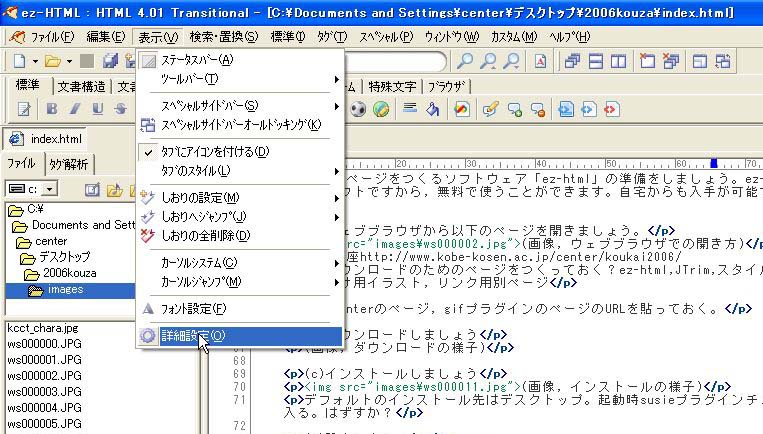Click the blue angle brackets page icon
763x434 pixels.
click(x=589, y=109)
